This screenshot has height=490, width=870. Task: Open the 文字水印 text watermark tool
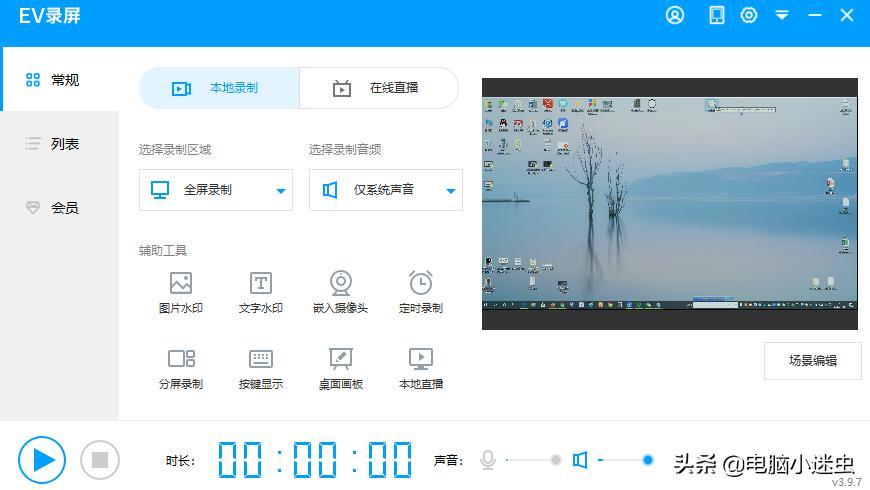click(x=261, y=292)
